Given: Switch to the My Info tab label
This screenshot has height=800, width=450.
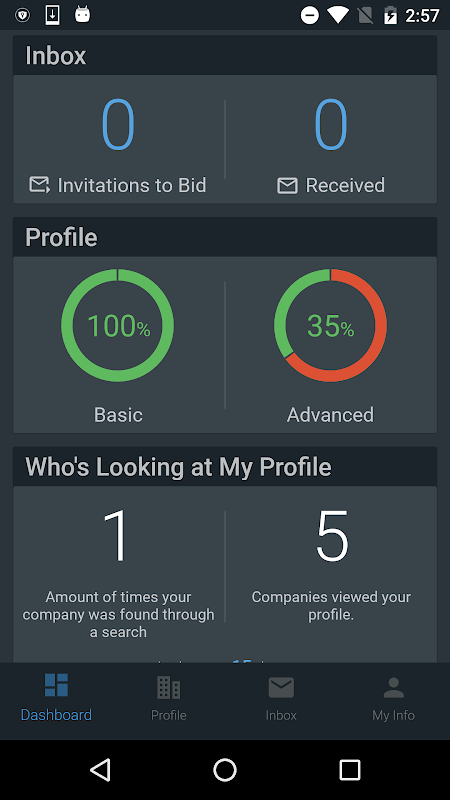Looking at the screenshot, I should (393, 715).
